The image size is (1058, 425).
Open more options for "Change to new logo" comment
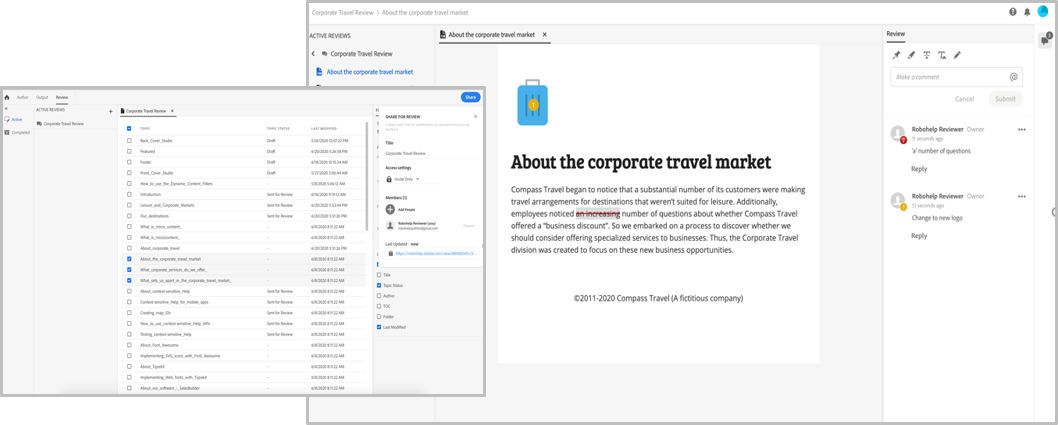[1022, 196]
